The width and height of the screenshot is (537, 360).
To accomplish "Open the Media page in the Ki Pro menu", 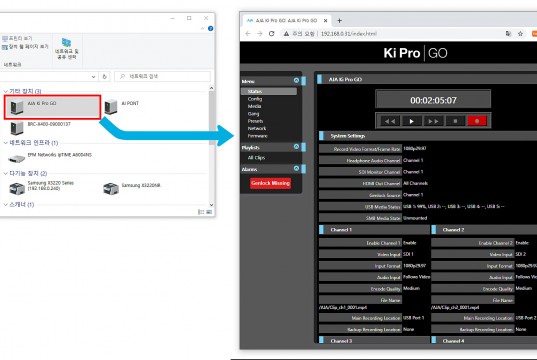I will pyautogui.click(x=254, y=106).
